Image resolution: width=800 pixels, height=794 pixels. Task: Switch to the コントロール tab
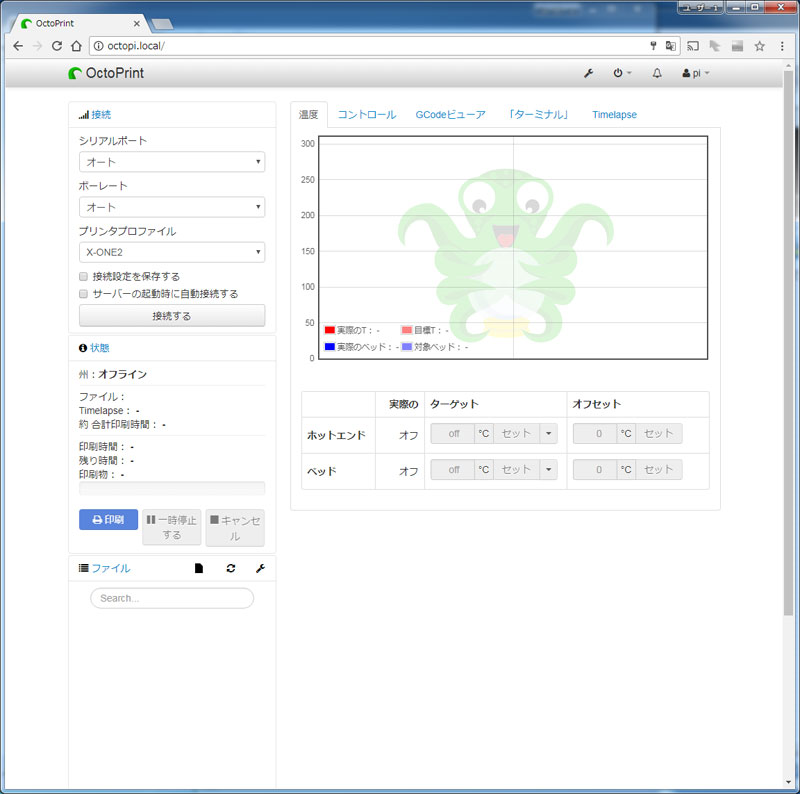[x=367, y=115]
